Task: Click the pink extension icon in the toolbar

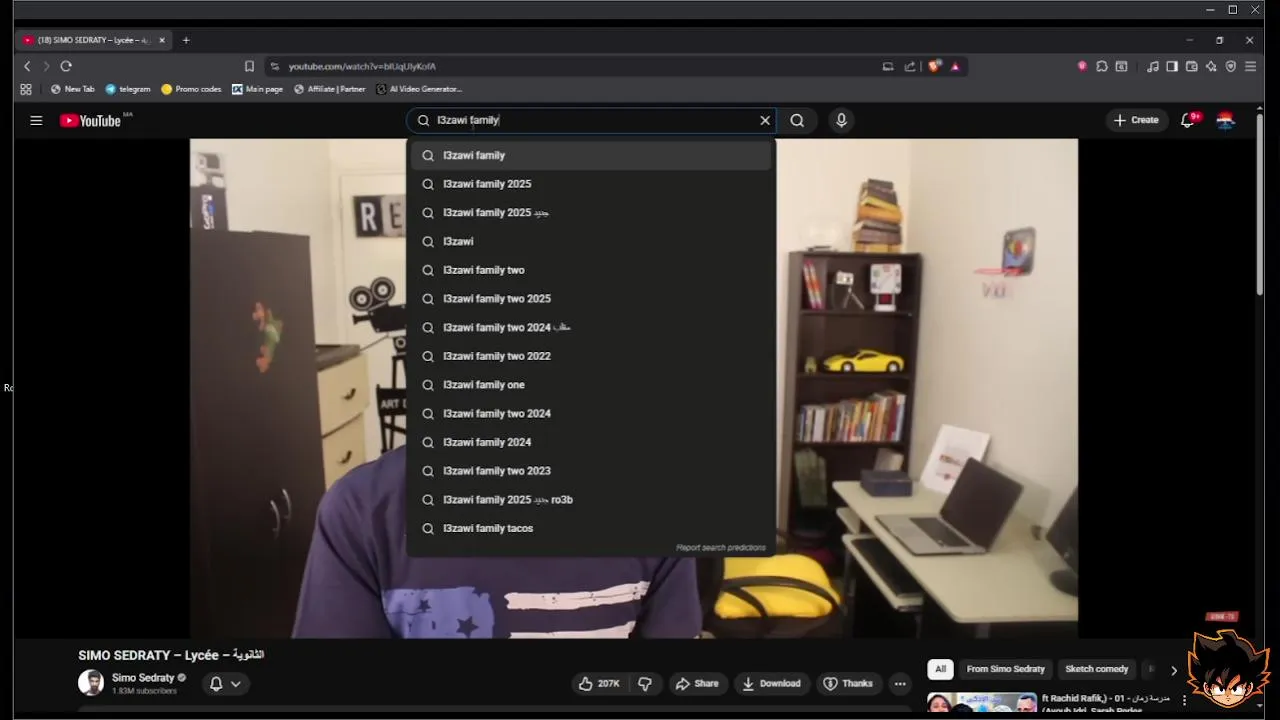Action: [x=1082, y=66]
